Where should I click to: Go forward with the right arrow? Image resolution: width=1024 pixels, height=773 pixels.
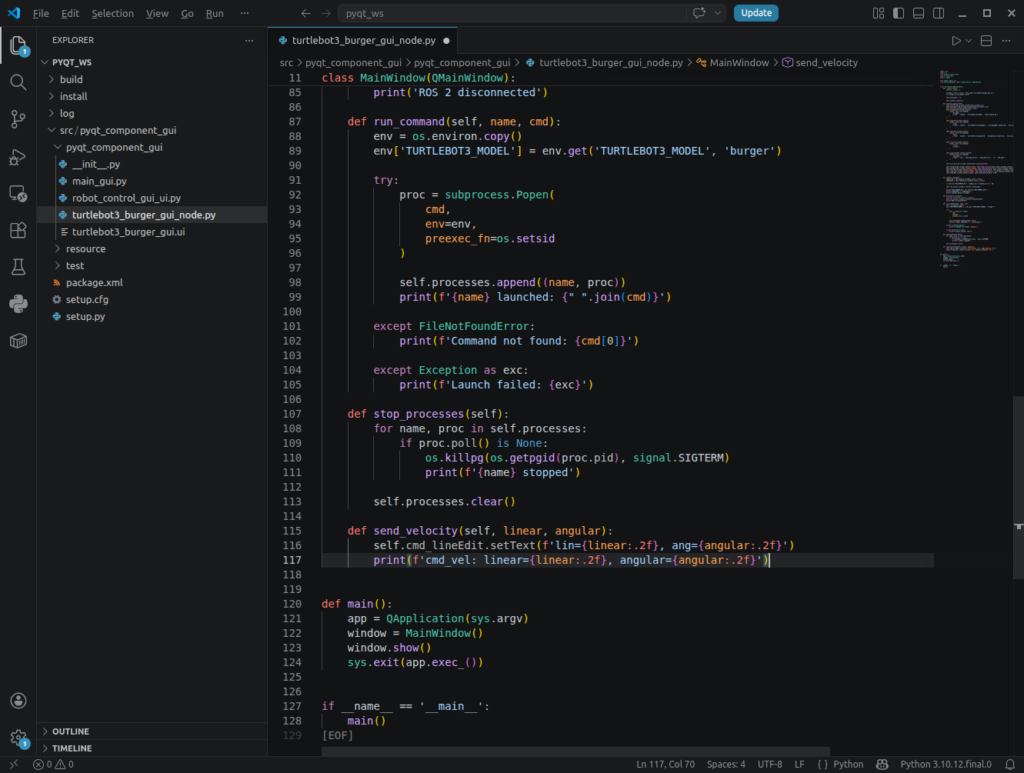tap(326, 13)
